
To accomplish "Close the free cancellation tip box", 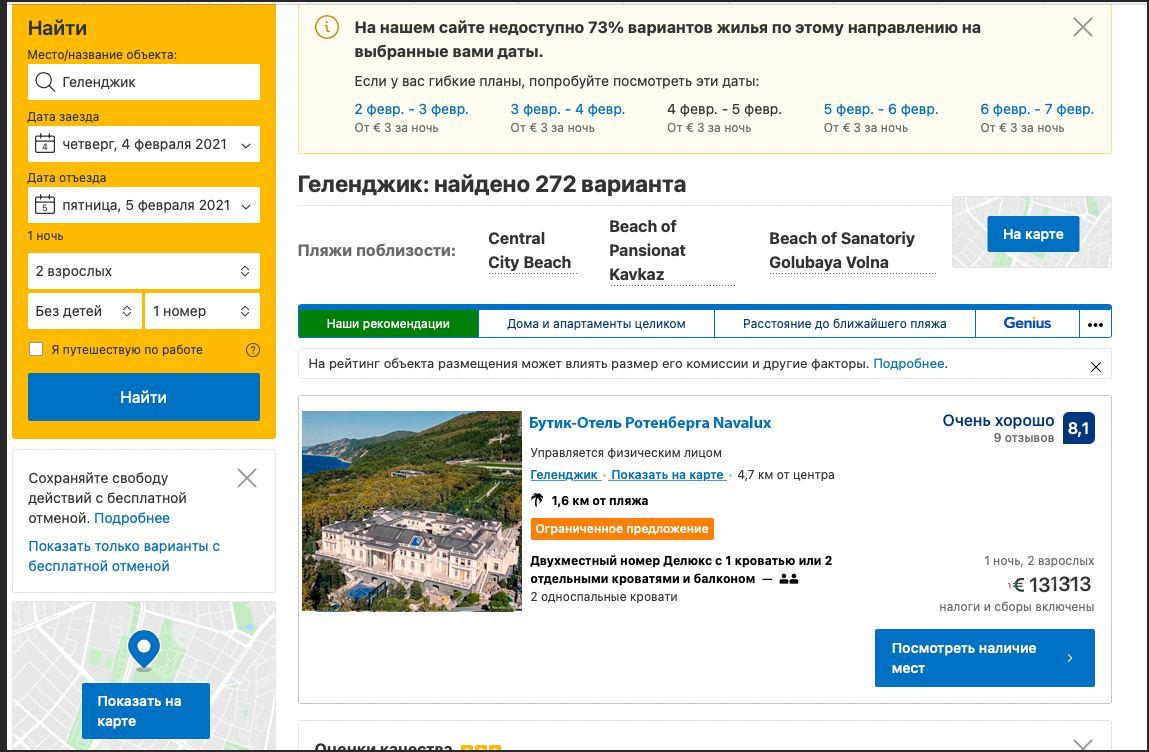I will click(x=247, y=479).
